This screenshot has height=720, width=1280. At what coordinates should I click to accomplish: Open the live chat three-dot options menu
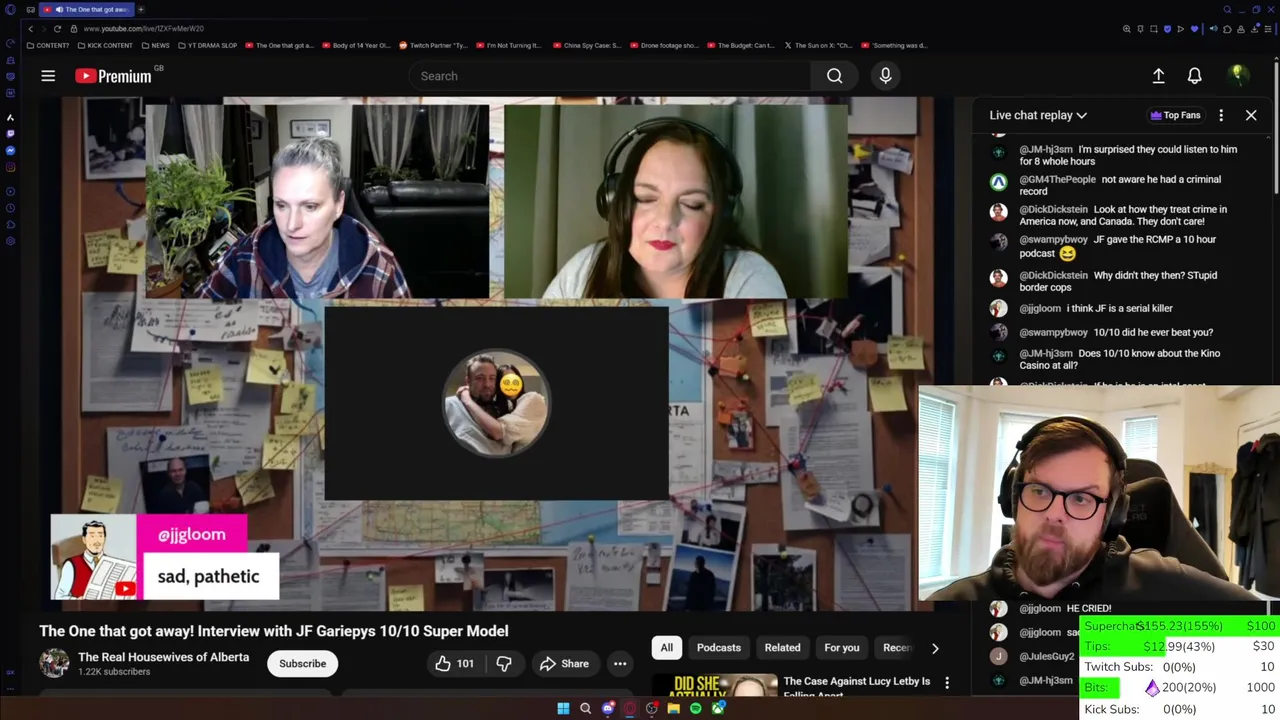[x=1221, y=115]
